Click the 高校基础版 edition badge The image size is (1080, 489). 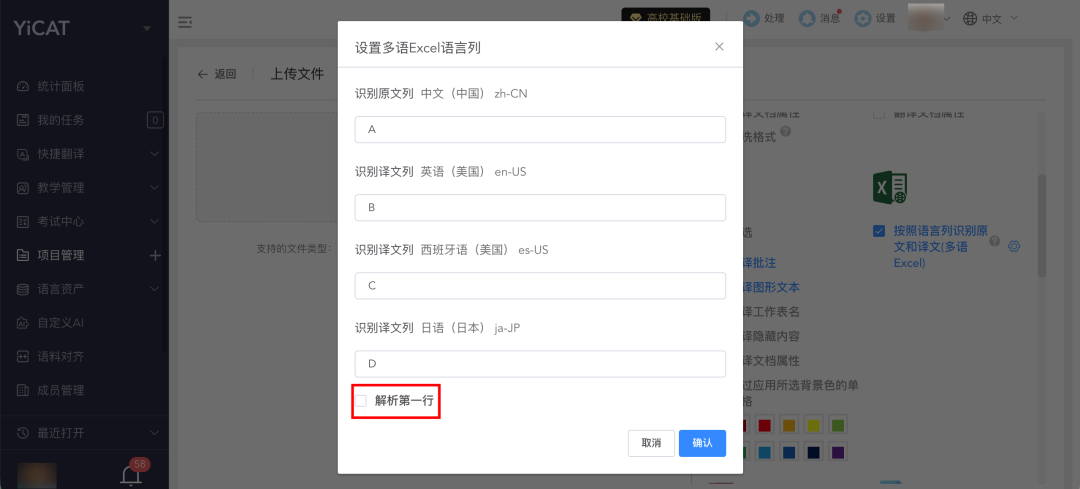point(665,17)
